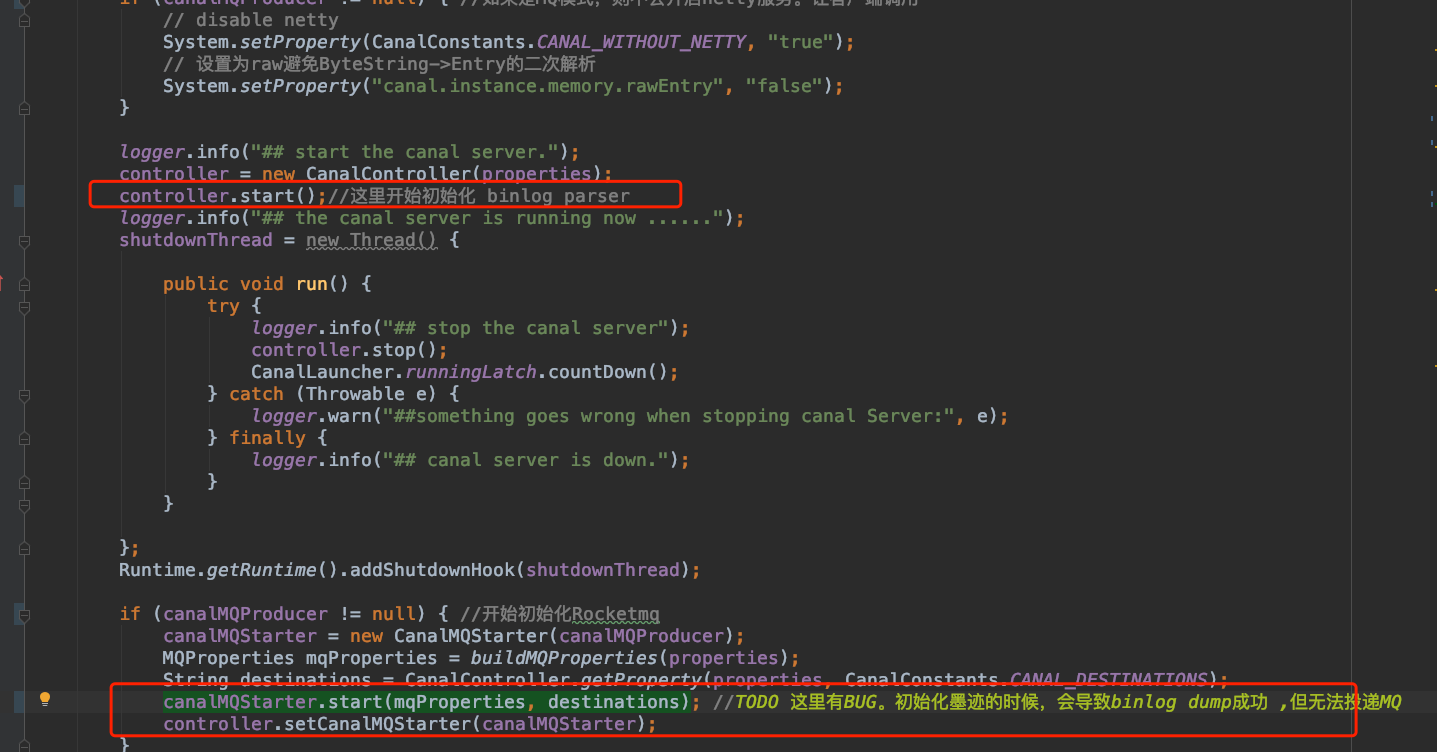
Task: Click the underlined new Thread() reference
Action: click(x=371, y=239)
